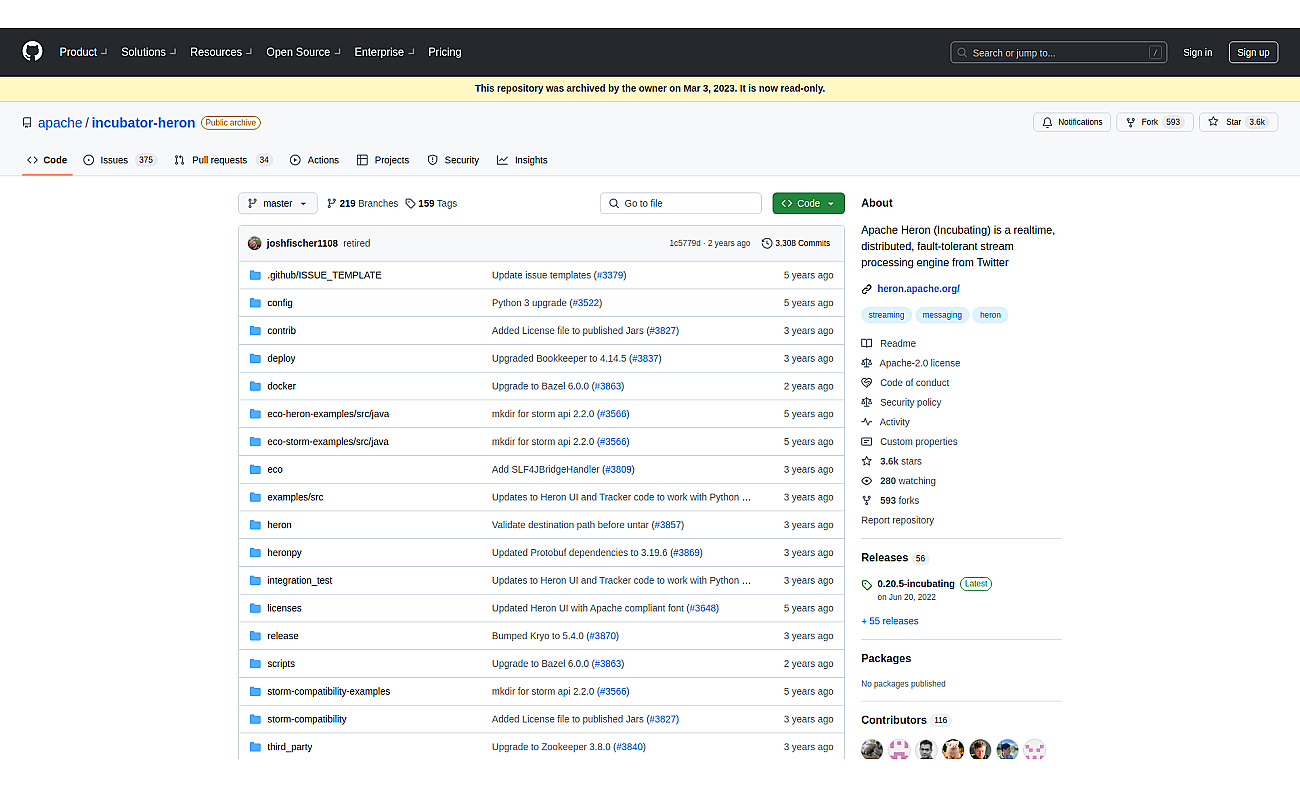Expand the Product menu
This screenshot has height=788, width=1300.
tap(83, 52)
